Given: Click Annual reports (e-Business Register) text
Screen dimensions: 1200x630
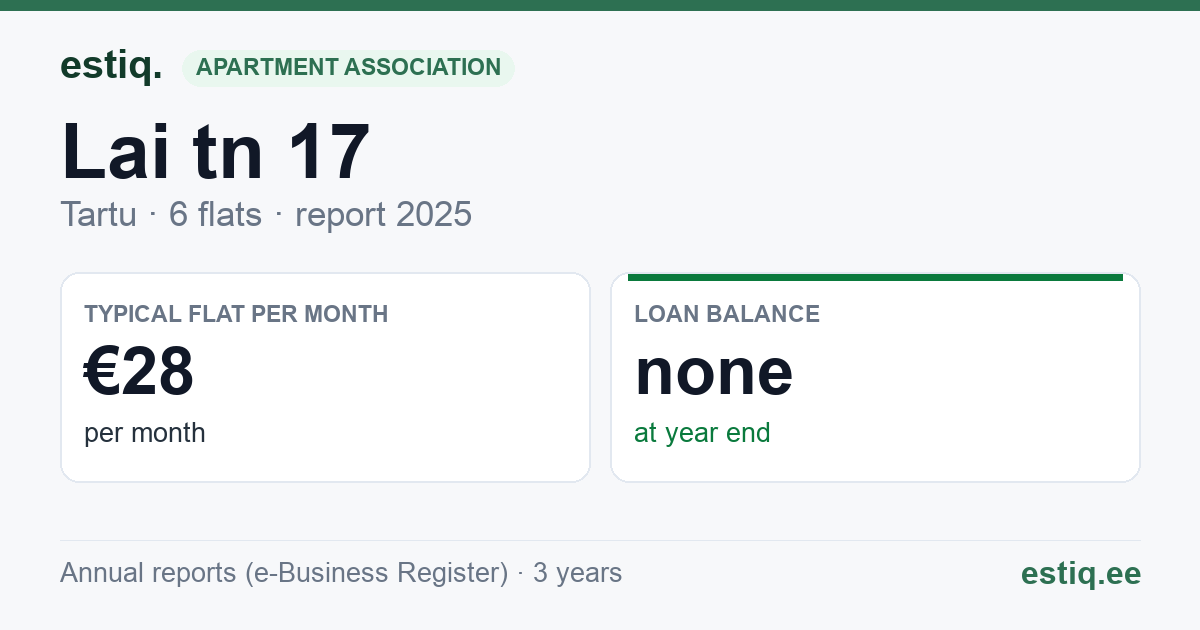Looking at the screenshot, I should point(284,573).
